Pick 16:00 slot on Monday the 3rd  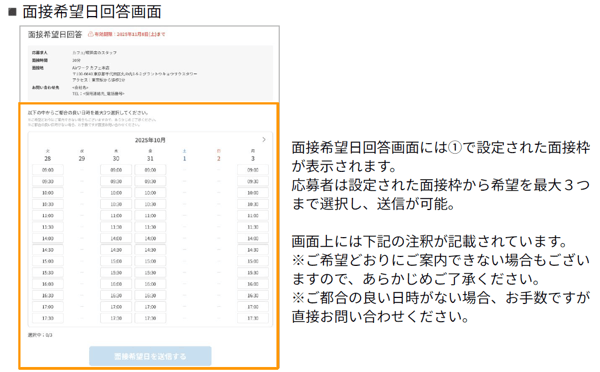point(253,284)
